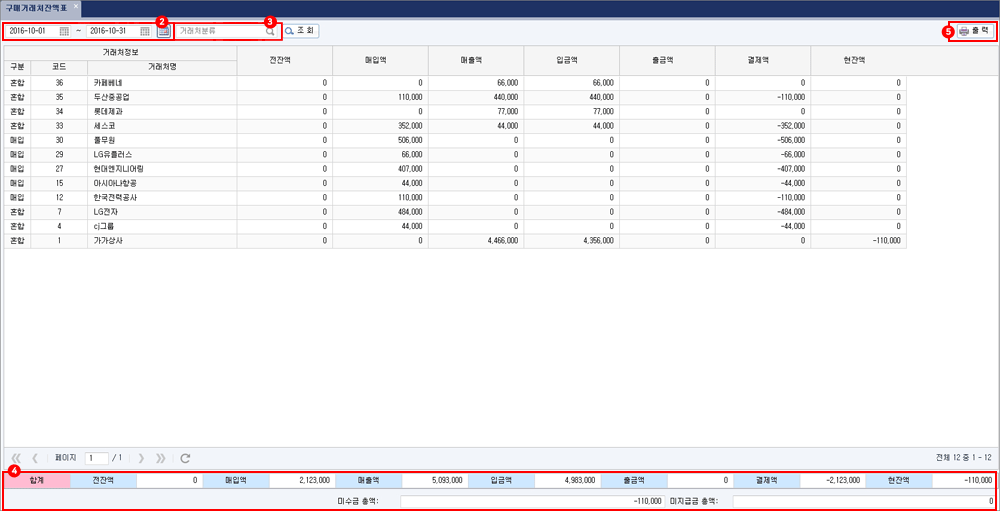Screen dimensions: 1000x511
Task: Click 4,466,000 매출액 cell for 가가상사
Action: (476, 241)
